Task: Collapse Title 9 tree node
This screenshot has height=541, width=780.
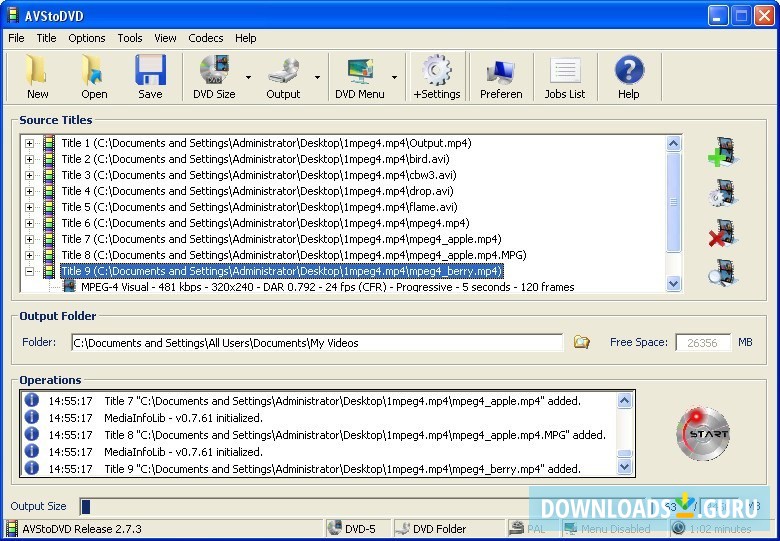Action: [x=29, y=271]
